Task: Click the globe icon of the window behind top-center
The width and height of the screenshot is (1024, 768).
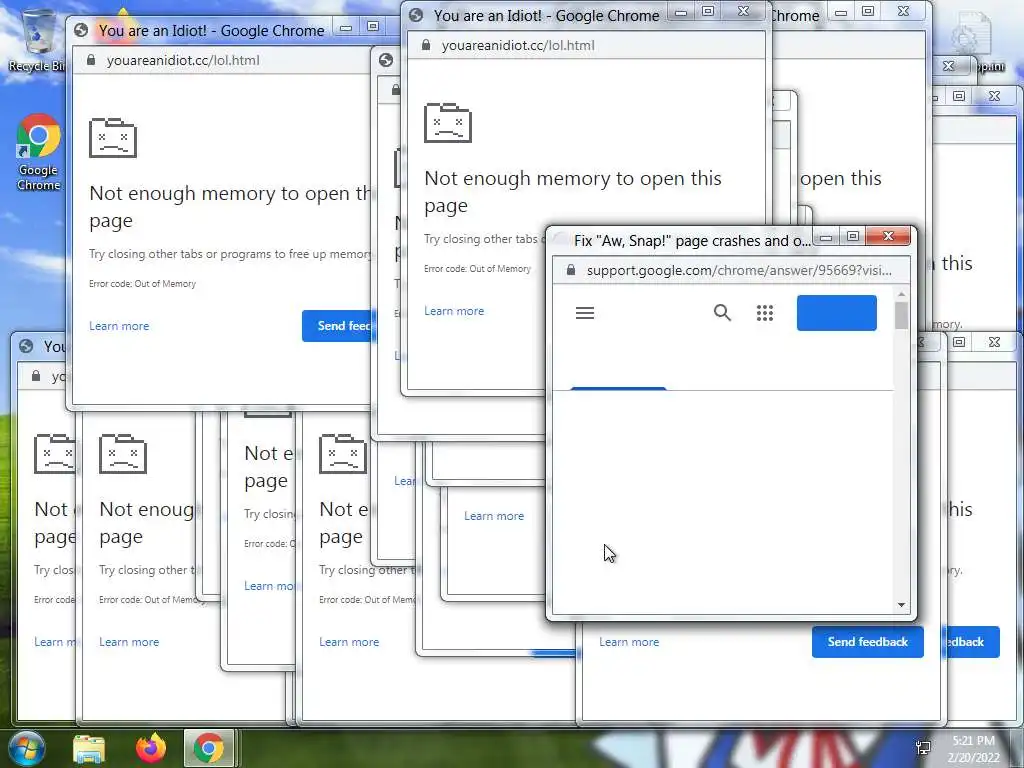Action: (386, 60)
